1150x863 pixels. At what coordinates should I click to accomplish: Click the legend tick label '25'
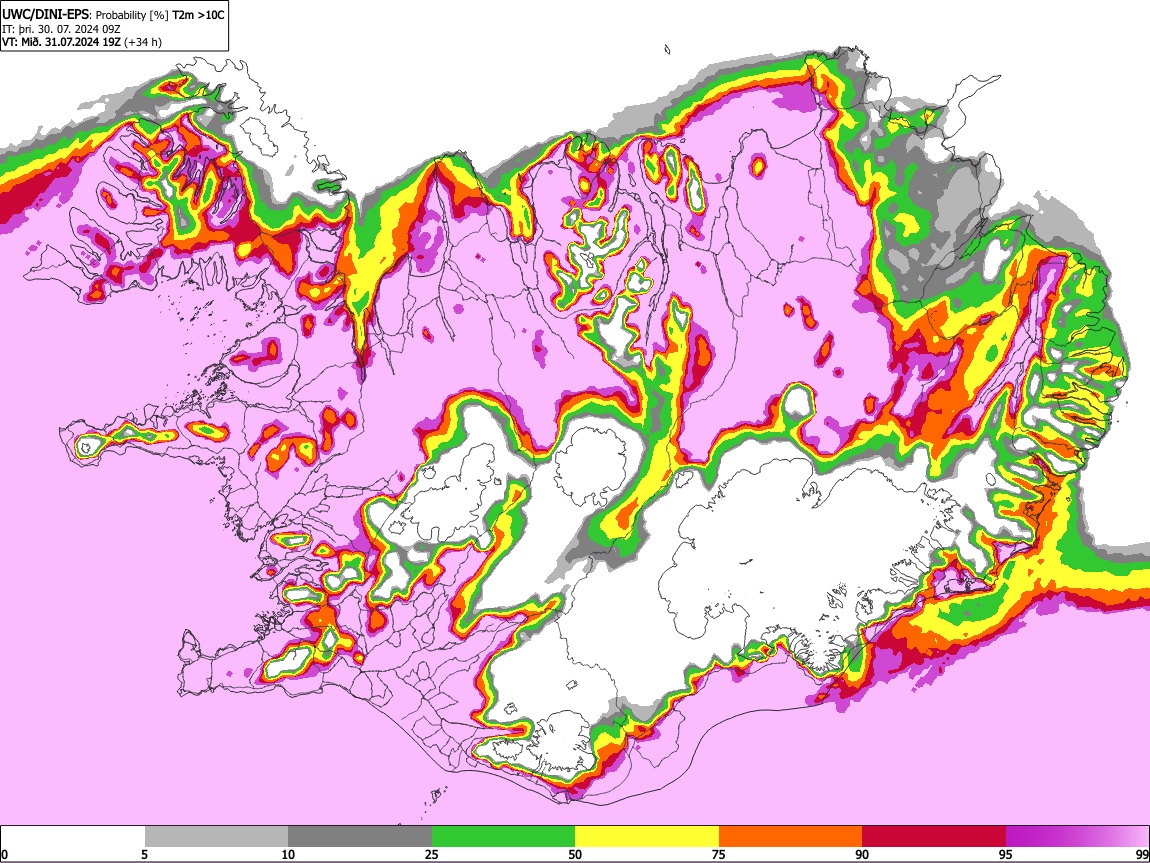431,854
